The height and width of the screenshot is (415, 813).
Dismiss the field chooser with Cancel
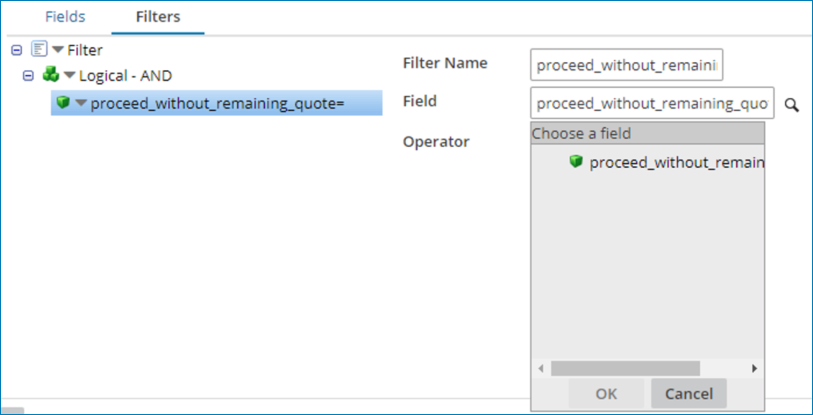[689, 394]
